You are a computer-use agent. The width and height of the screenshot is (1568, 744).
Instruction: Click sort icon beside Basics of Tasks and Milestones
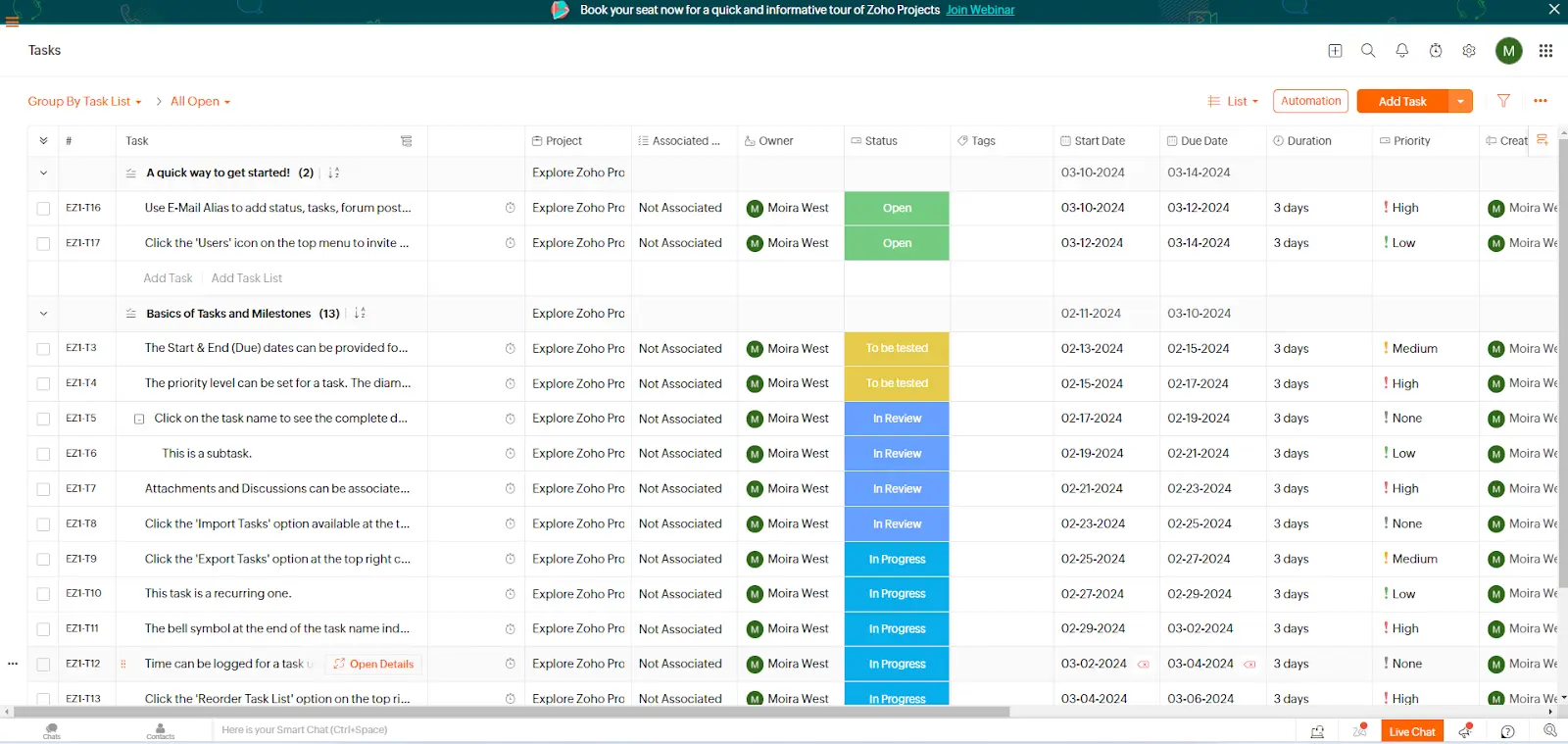[x=360, y=314]
